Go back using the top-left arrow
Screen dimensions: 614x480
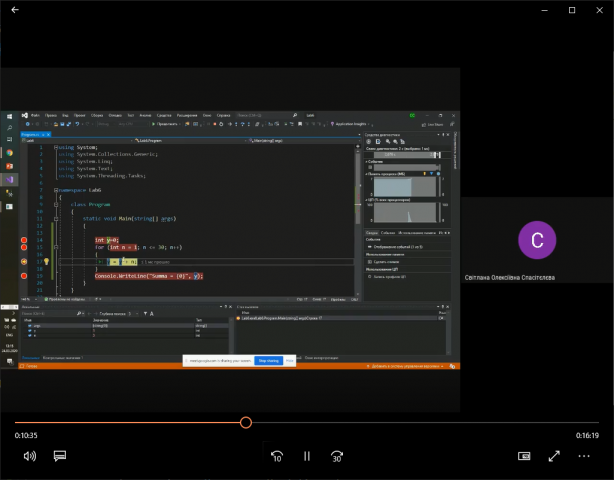point(14,10)
